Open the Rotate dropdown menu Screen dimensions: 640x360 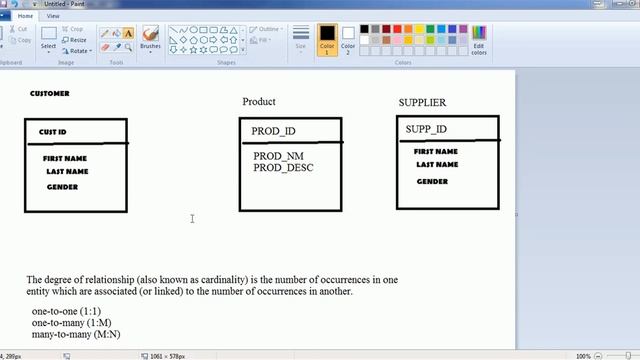77,51
